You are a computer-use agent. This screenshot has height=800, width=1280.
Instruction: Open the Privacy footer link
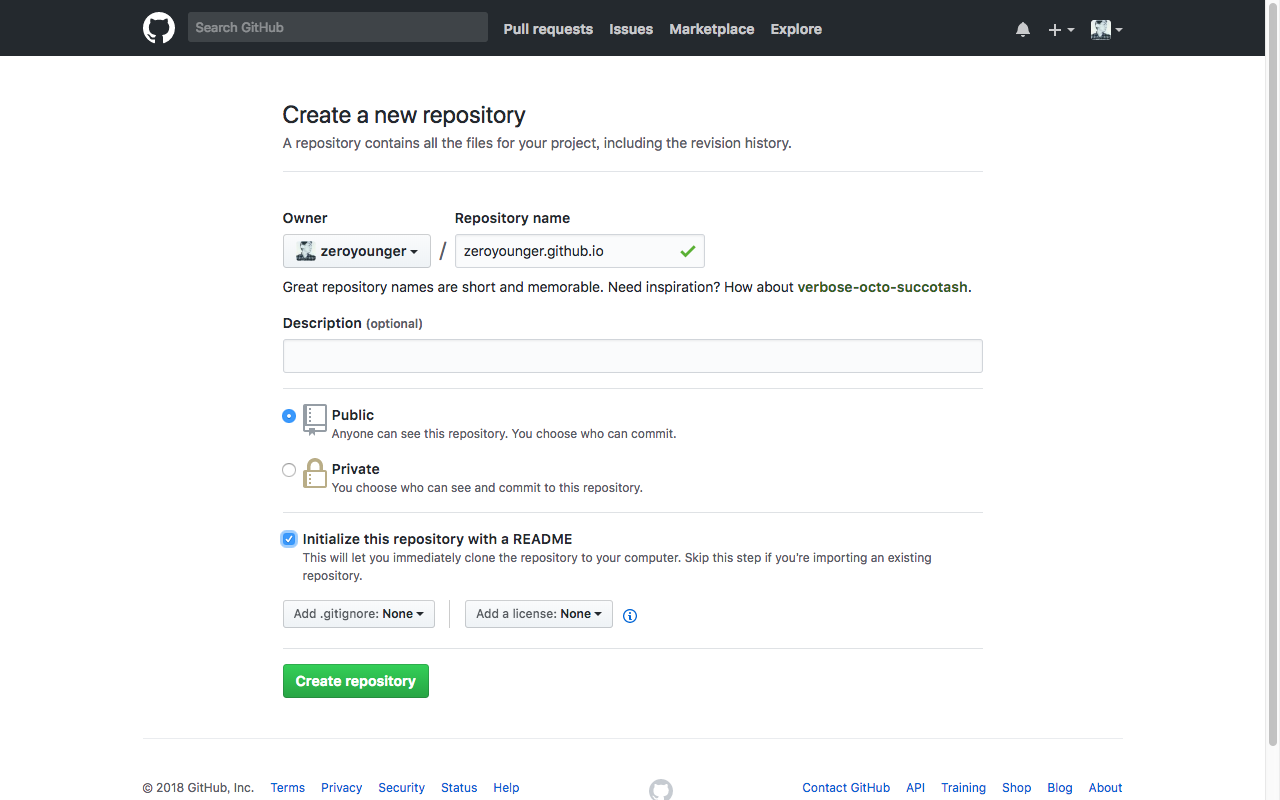[x=342, y=788]
